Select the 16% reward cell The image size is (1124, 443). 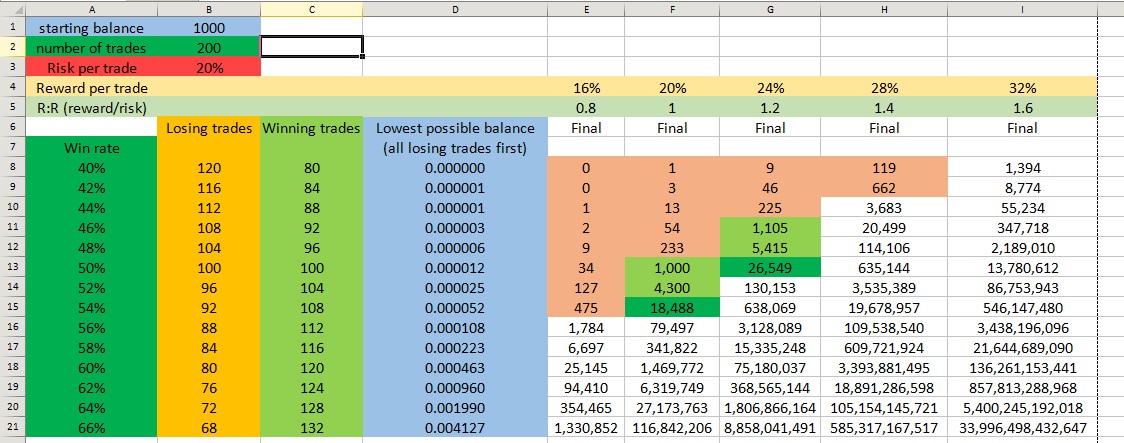coord(586,88)
